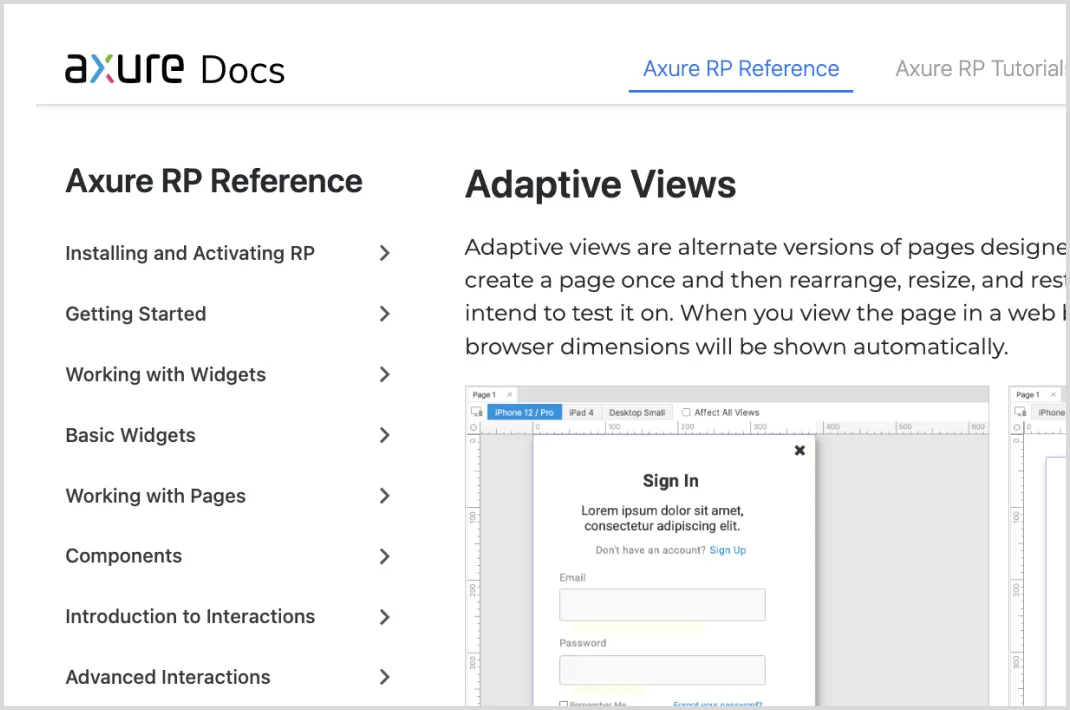Expand Installing and Activating RP chevron
The image size is (1070, 710).
click(x=384, y=254)
